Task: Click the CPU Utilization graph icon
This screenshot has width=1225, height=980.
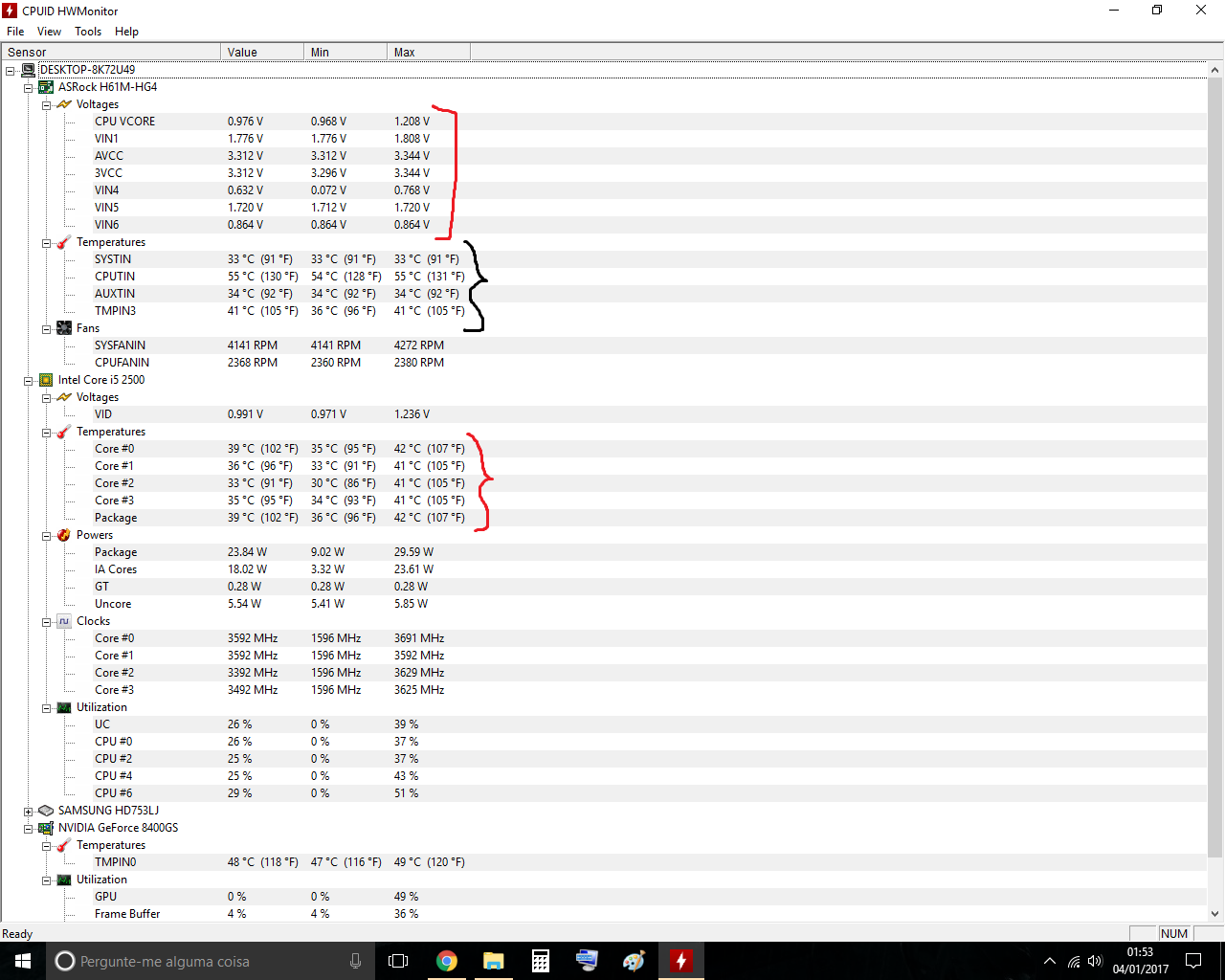Action: tap(64, 707)
